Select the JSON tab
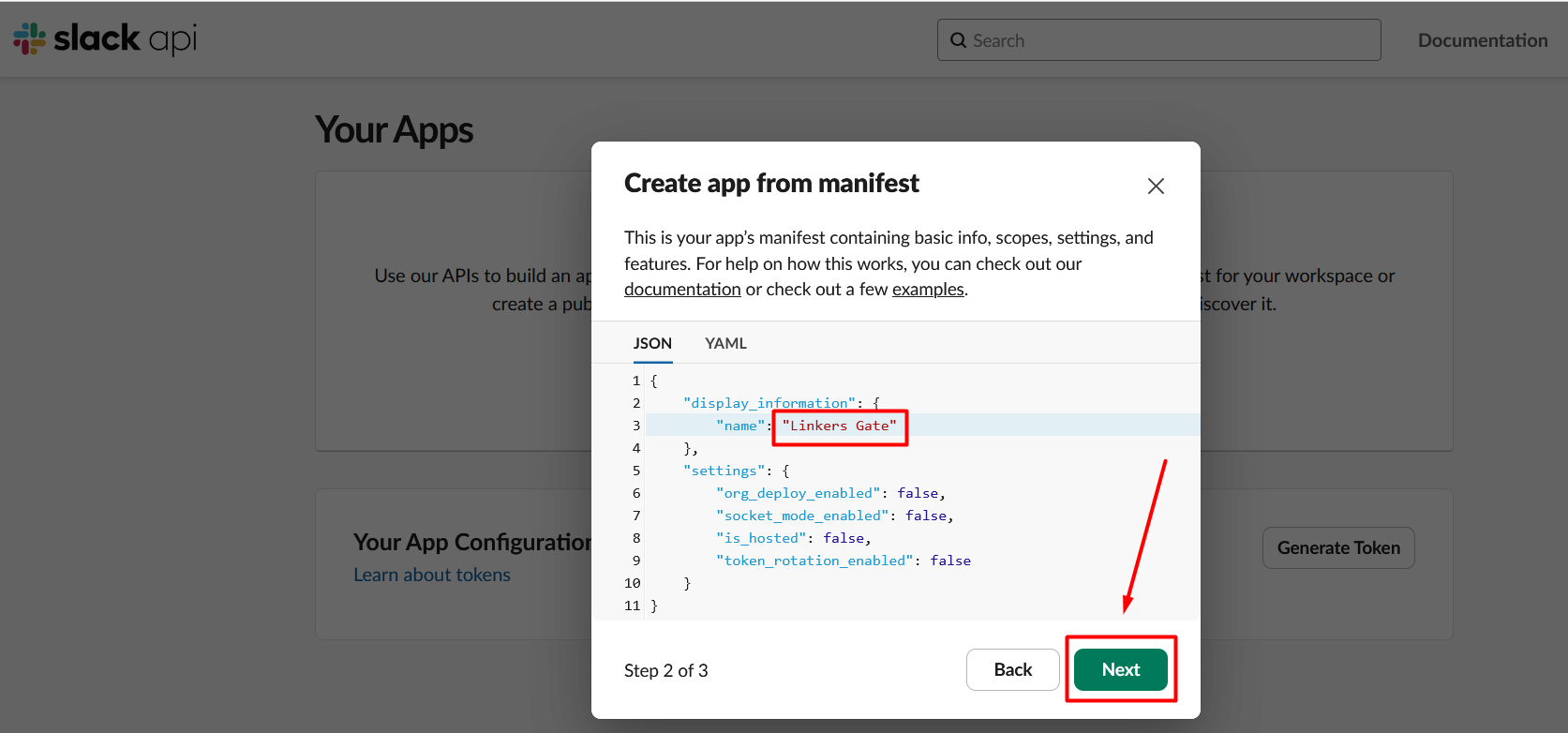The height and width of the screenshot is (733, 1568). [x=652, y=343]
